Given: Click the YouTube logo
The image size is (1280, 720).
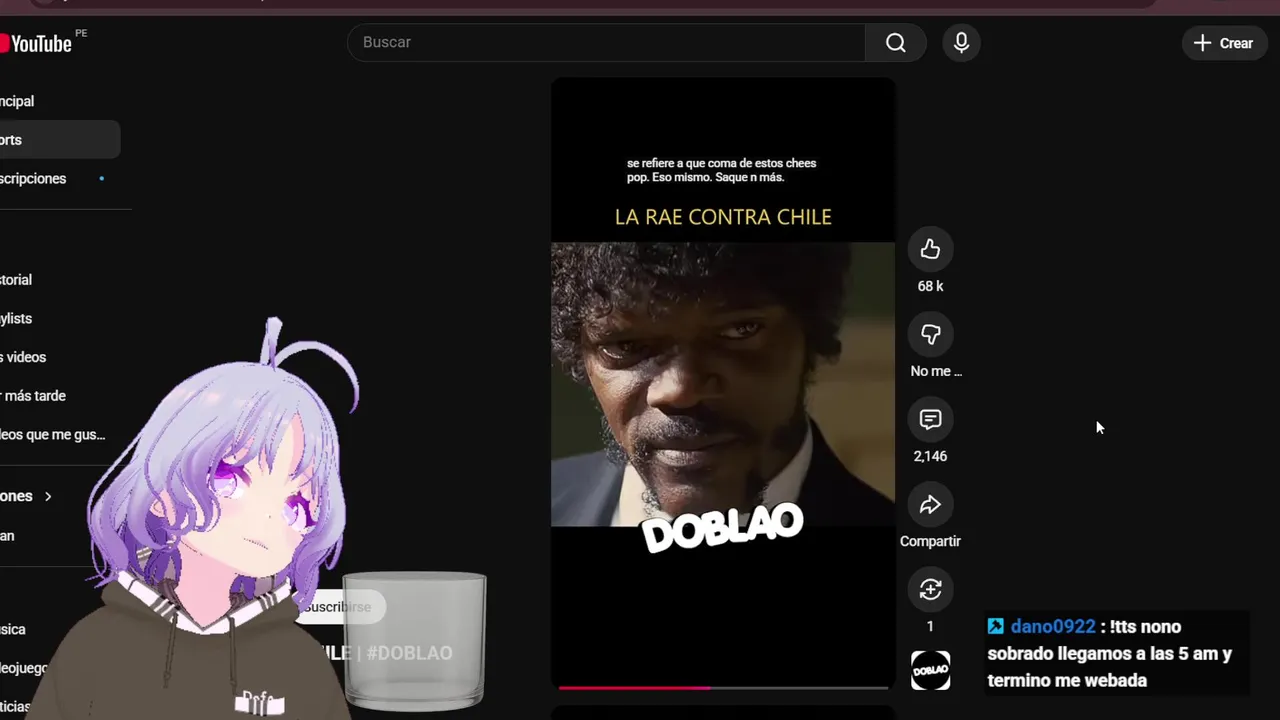Looking at the screenshot, I should [x=36, y=43].
